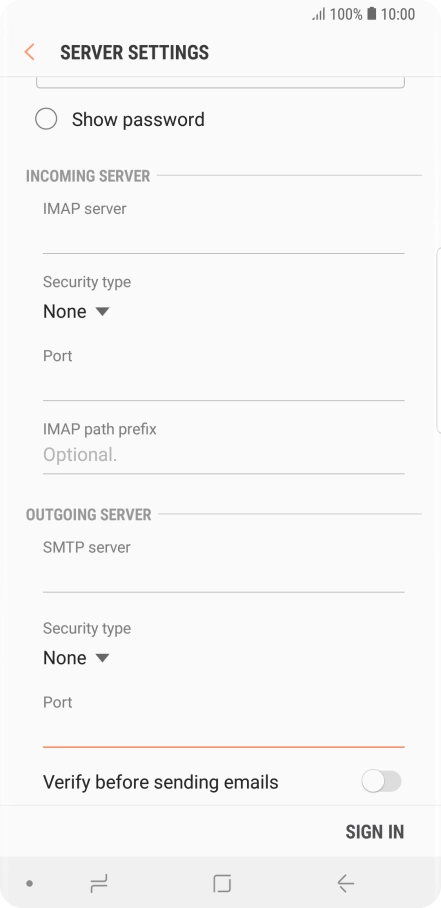This screenshot has height=908, width=441.
Task: Open recent apps from navigation bar
Action: [99, 883]
